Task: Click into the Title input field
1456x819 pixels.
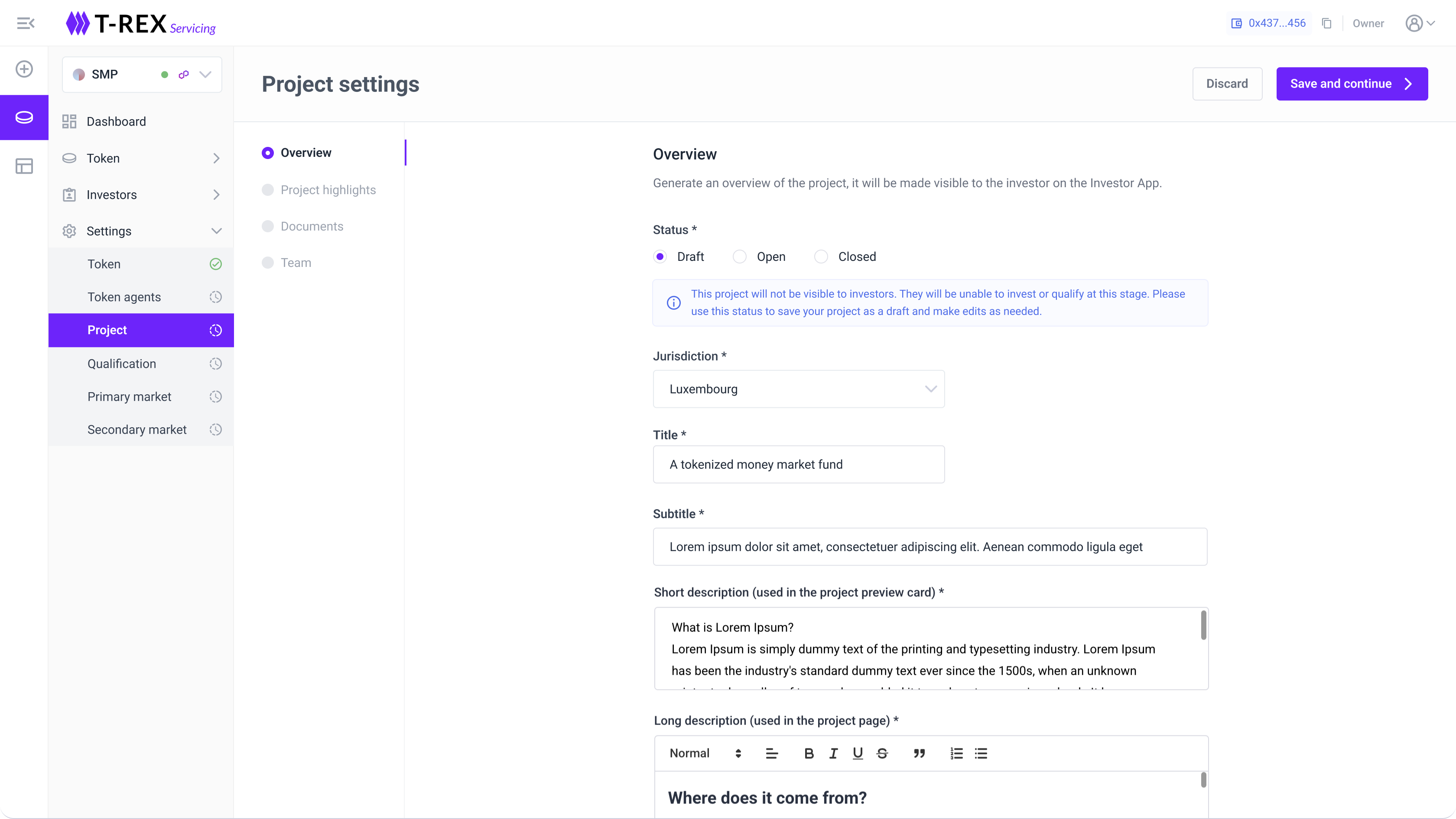Action: 798,465
